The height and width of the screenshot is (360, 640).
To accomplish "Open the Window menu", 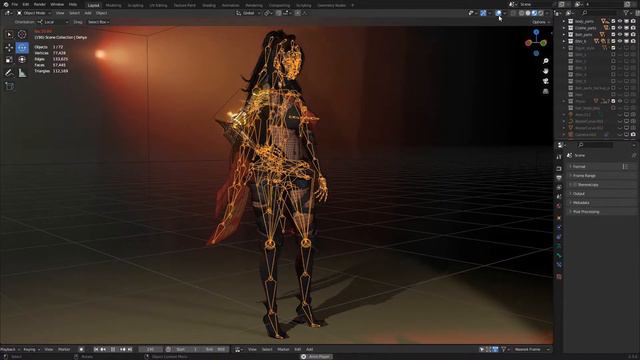I will click(x=57, y=4).
